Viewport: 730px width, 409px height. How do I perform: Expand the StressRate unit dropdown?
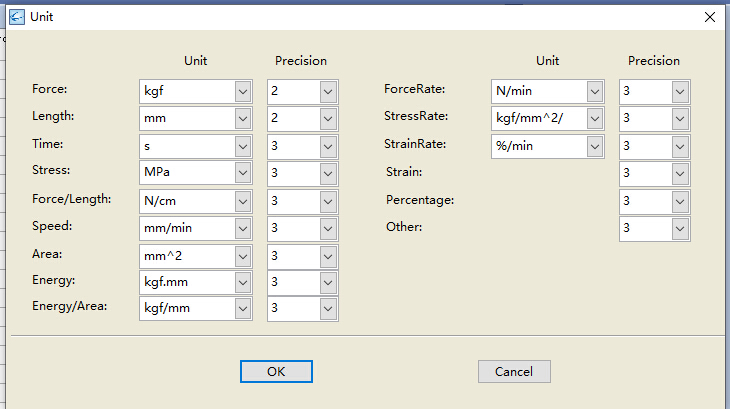548,119
